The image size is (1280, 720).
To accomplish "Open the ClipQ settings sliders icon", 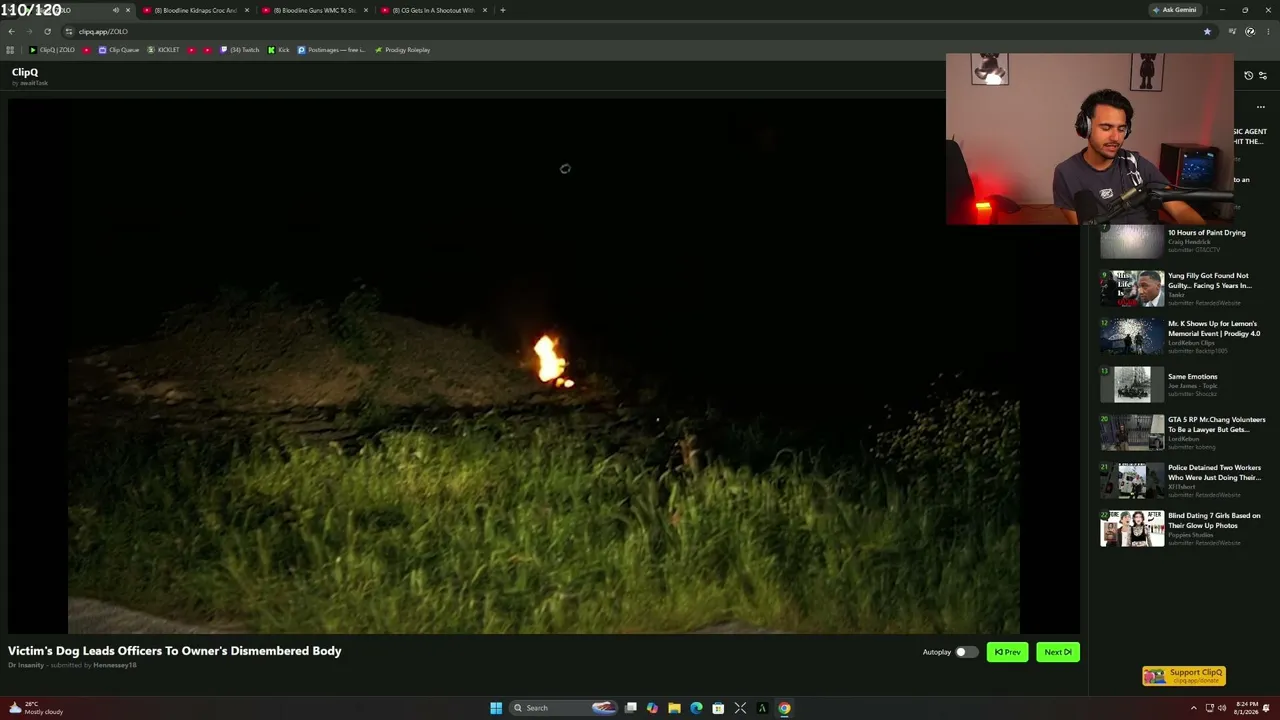I will click(1263, 75).
